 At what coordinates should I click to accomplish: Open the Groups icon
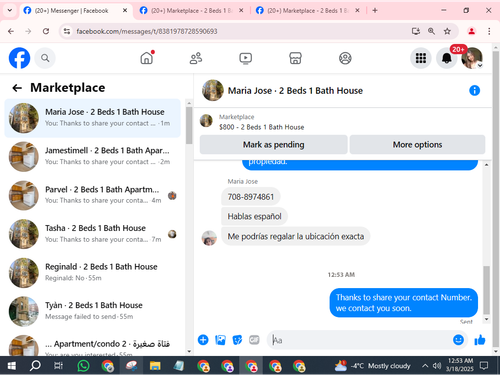(x=345, y=58)
